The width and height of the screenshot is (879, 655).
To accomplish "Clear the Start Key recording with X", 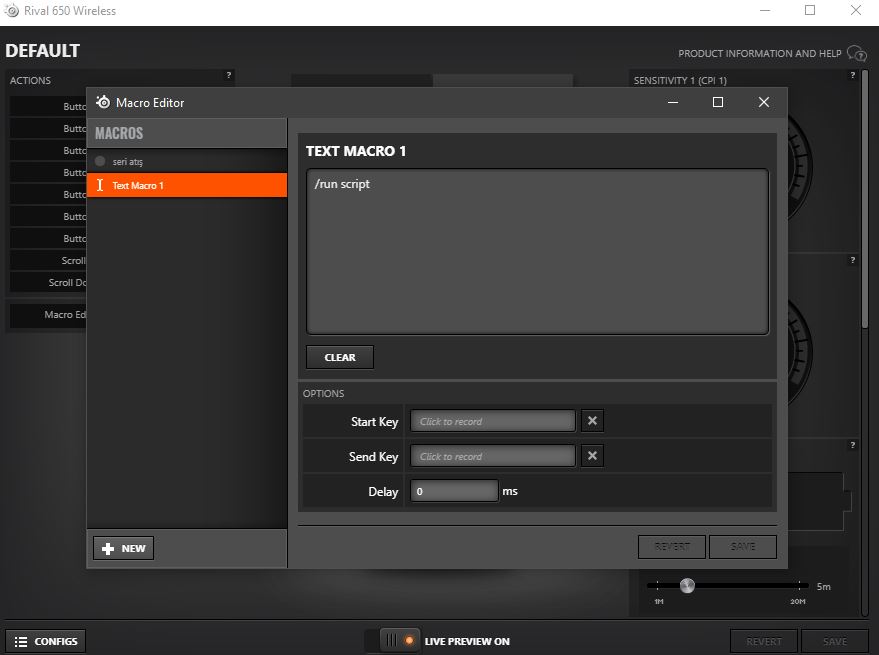I will coord(592,421).
